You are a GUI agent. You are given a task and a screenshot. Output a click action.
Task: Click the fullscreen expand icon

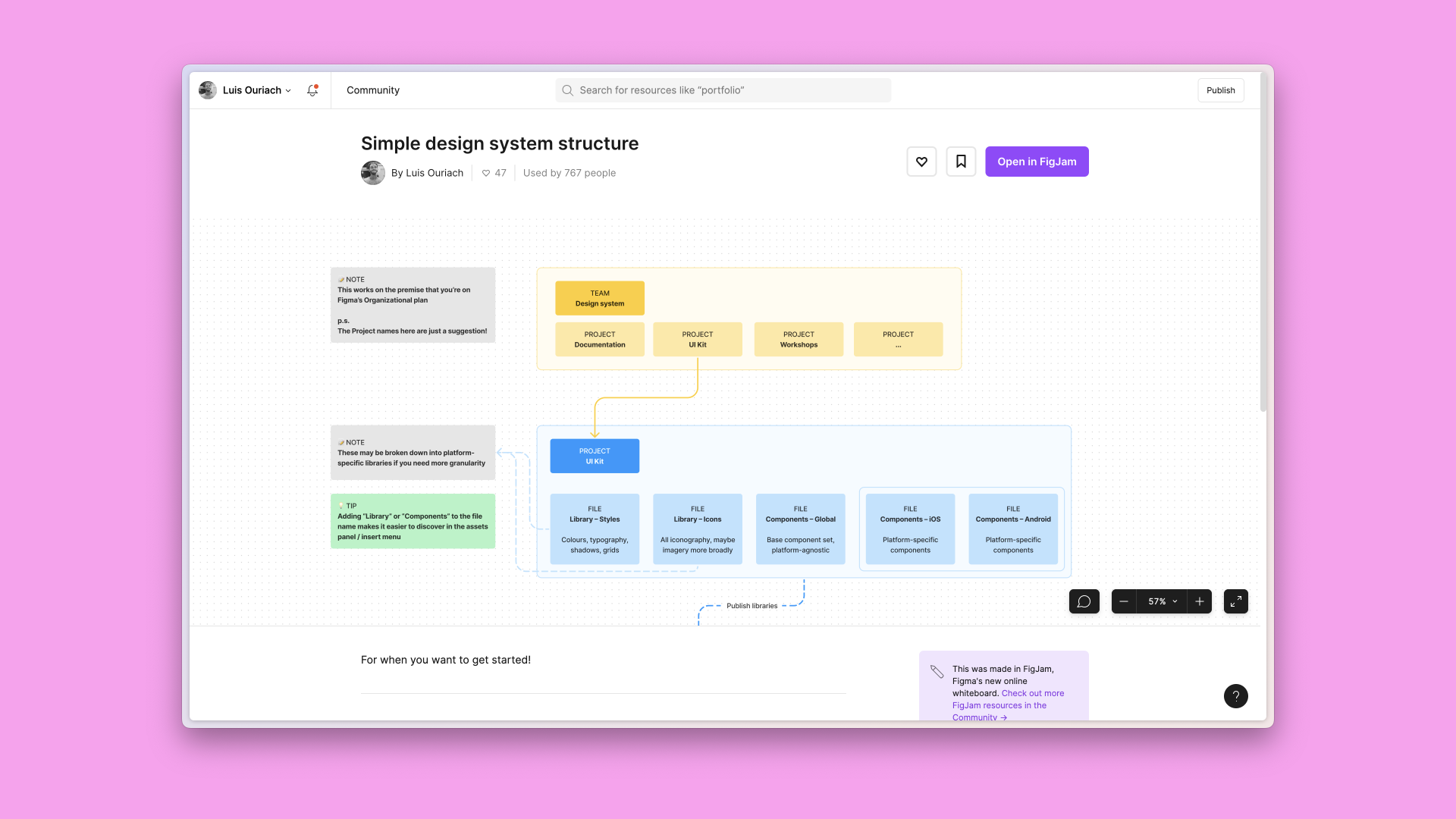tap(1235, 601)
